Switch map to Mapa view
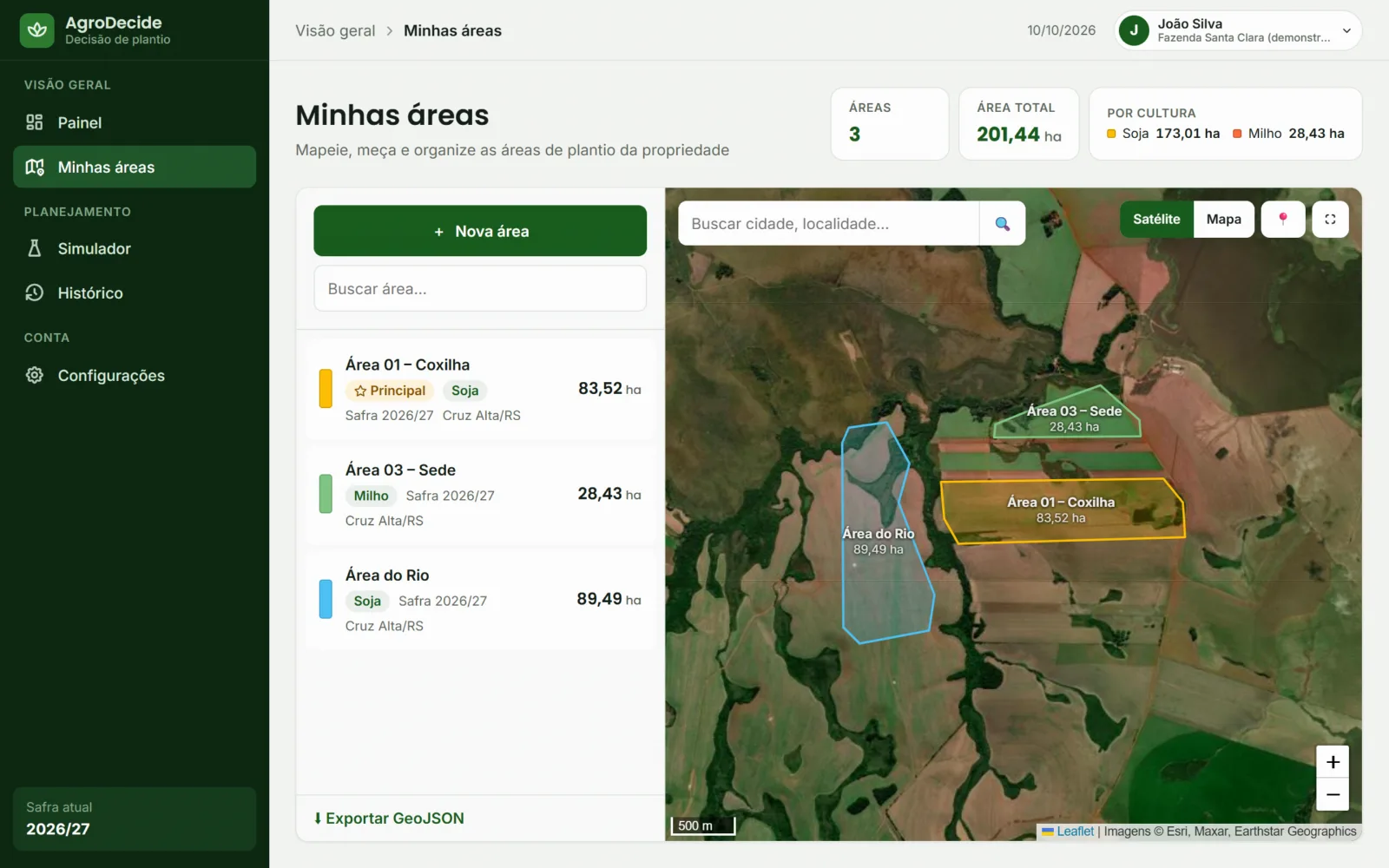The width and height of the screenshot is (1389, 868). 1224,220
